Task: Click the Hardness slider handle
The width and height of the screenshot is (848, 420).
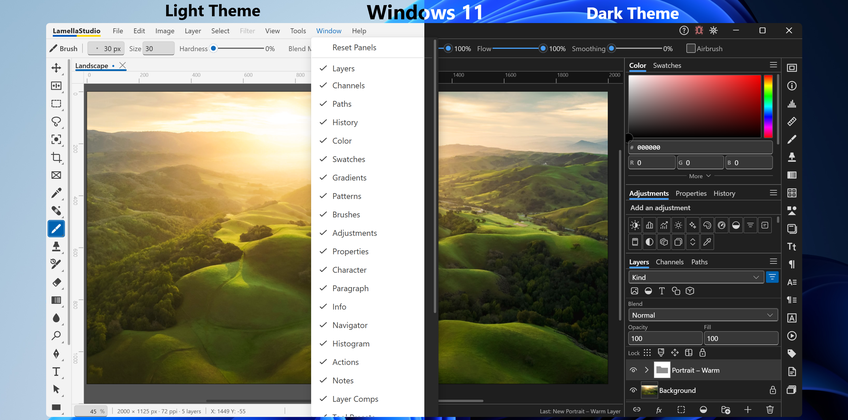Action: (x=213, y=48)
